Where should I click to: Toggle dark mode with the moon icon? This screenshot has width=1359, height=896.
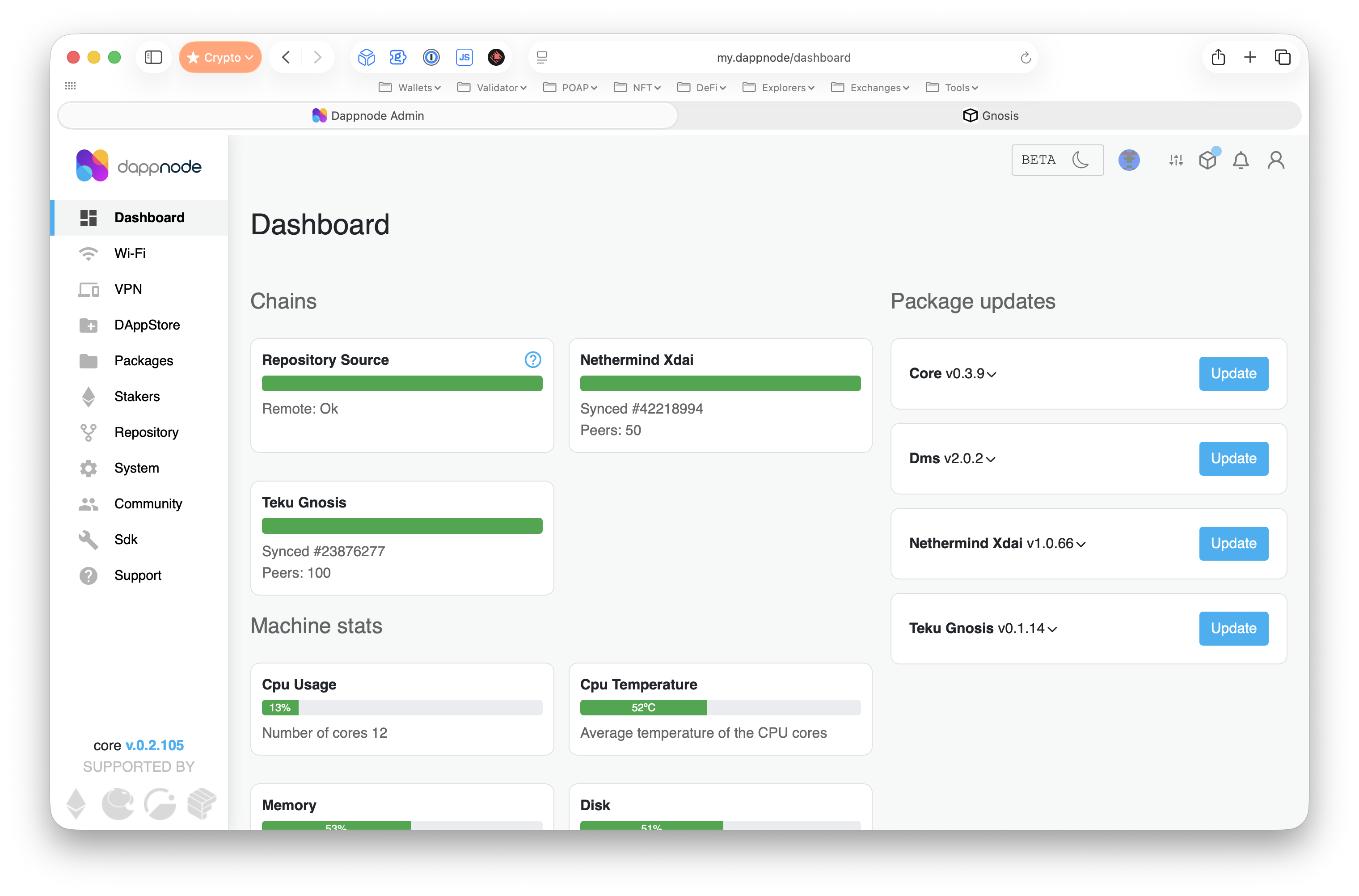pyautogui.click(x=1080, y=160)
